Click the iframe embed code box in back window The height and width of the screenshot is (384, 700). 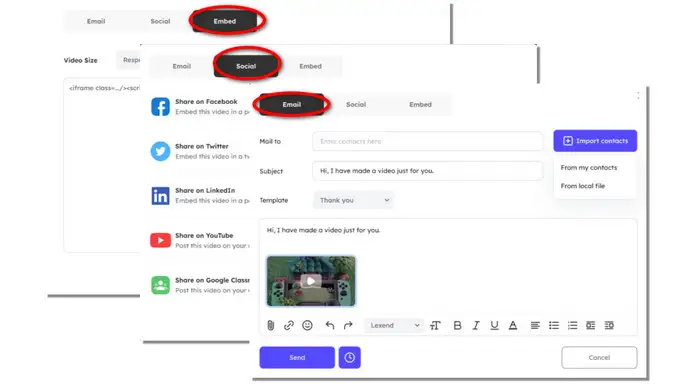coord(103,165)
